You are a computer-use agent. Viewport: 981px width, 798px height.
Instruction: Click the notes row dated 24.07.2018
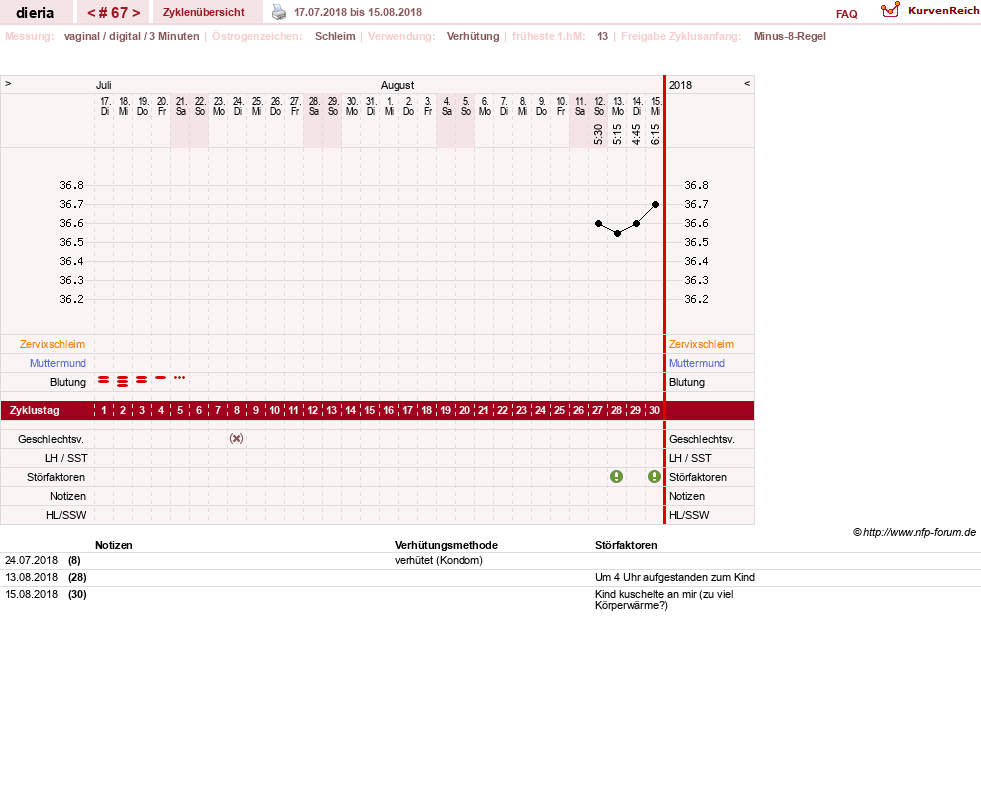490,561
